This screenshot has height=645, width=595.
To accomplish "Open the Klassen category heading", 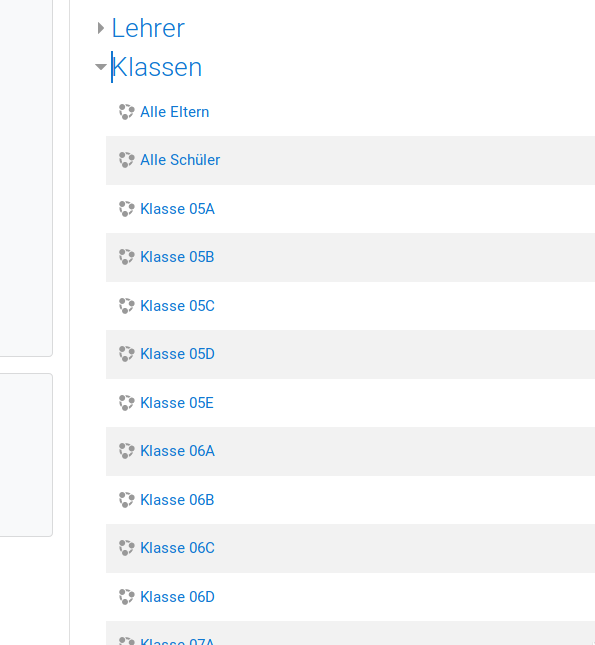I will click(157, 67).
